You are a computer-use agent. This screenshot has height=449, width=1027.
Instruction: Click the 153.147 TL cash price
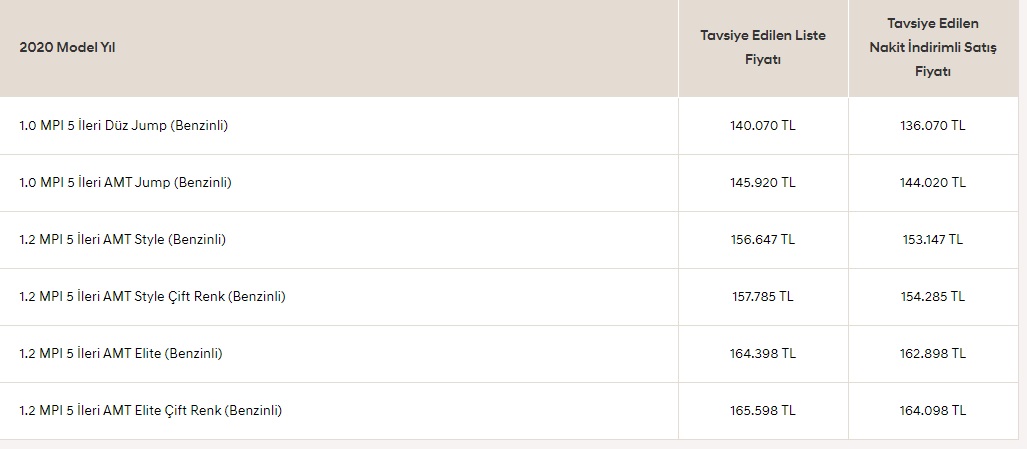click(933, 240)
